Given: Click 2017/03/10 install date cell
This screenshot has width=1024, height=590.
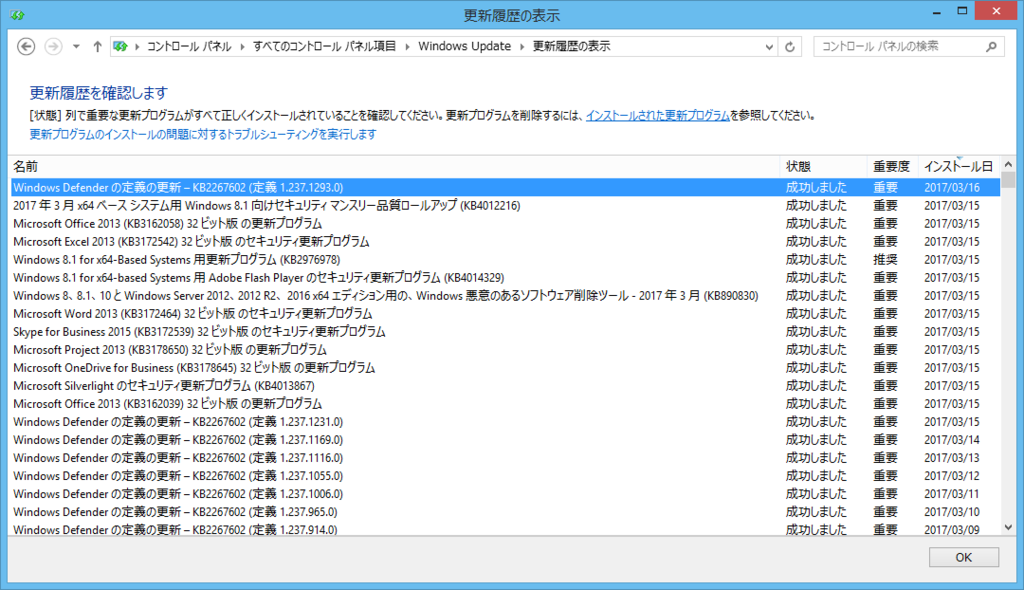Looking at the screenshot, I should pyautogui.click(x=952, y=512).
